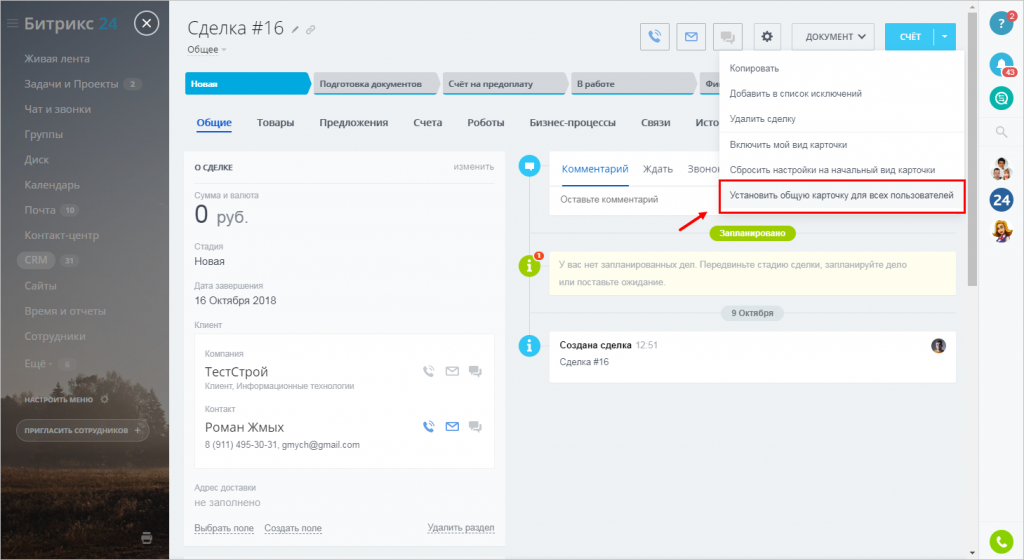Email Роман Жмых via envelope icon
This screenshot has height=560, width=1024.
pyautogui.click(x=452, y=427)
